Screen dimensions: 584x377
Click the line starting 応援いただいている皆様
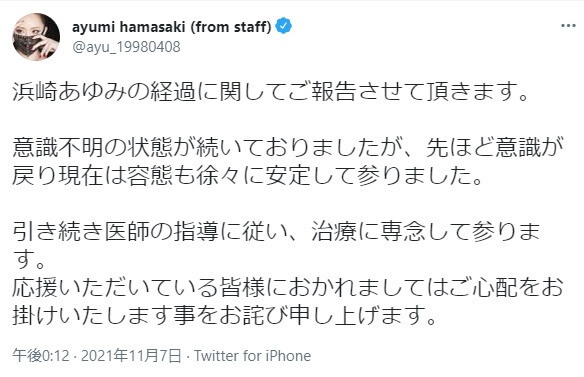tap(288, 288)
